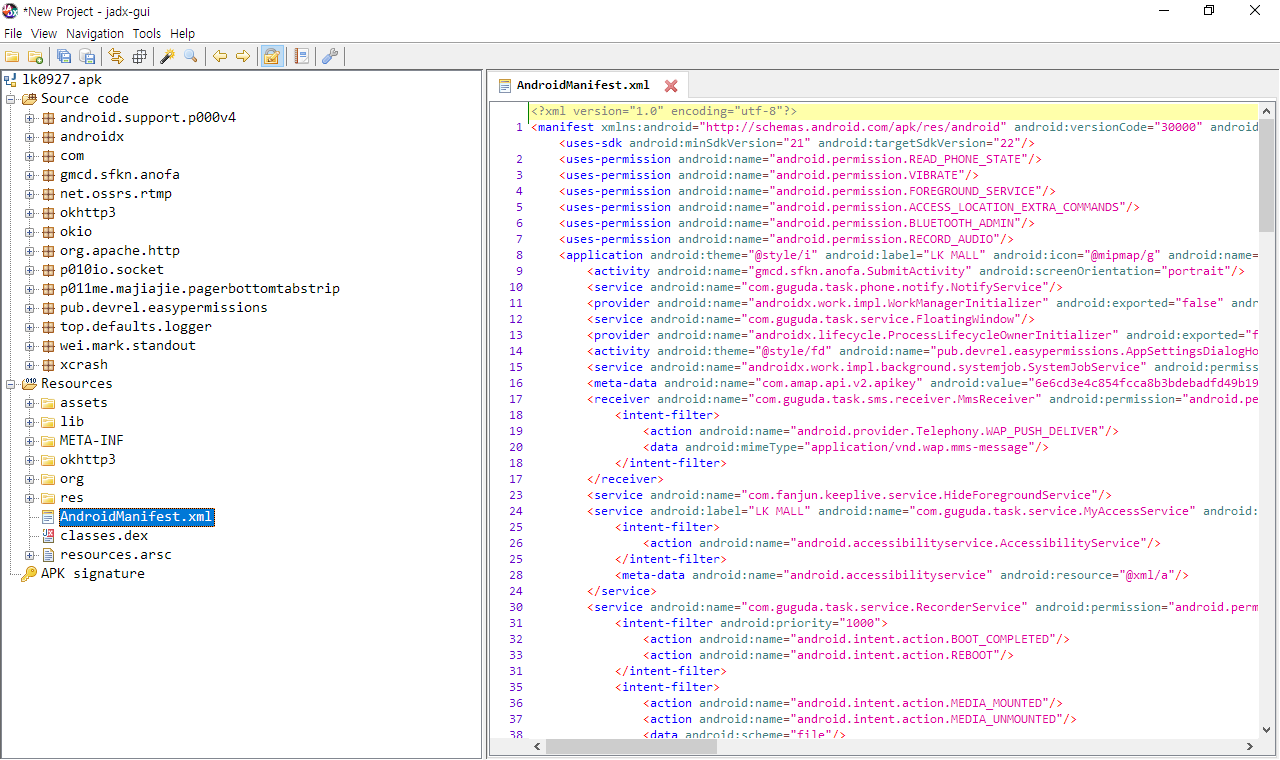The height and width of the screenshot is (760, 1280).
Task: Click the okio package icon
Action: click(48, 232)
